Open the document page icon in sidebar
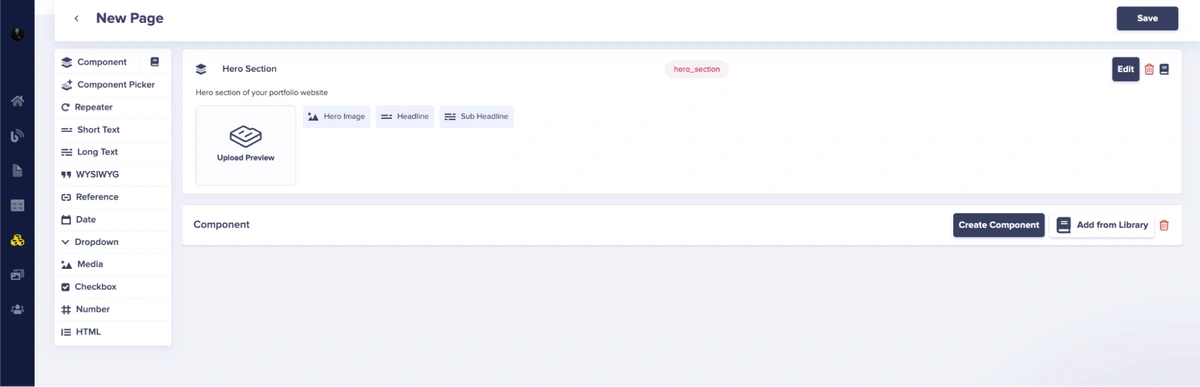 pos(17,171)
